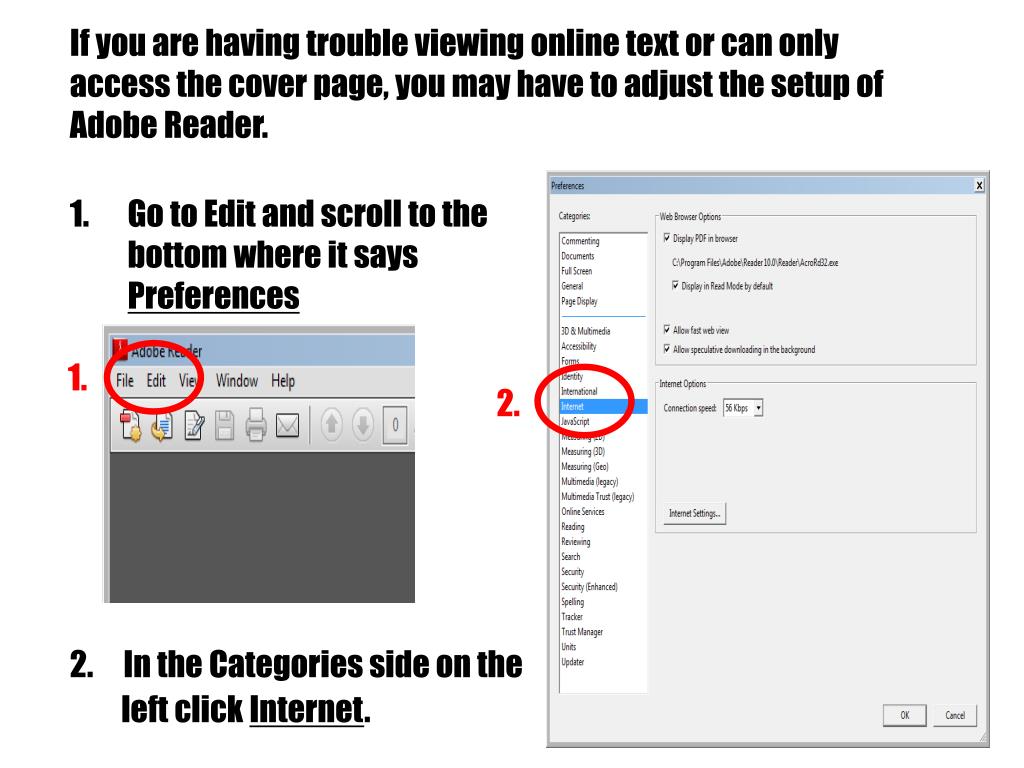Viewport: 1024px width, 768px height.
Task: Select Search category
Action: [x=571, y=556]
